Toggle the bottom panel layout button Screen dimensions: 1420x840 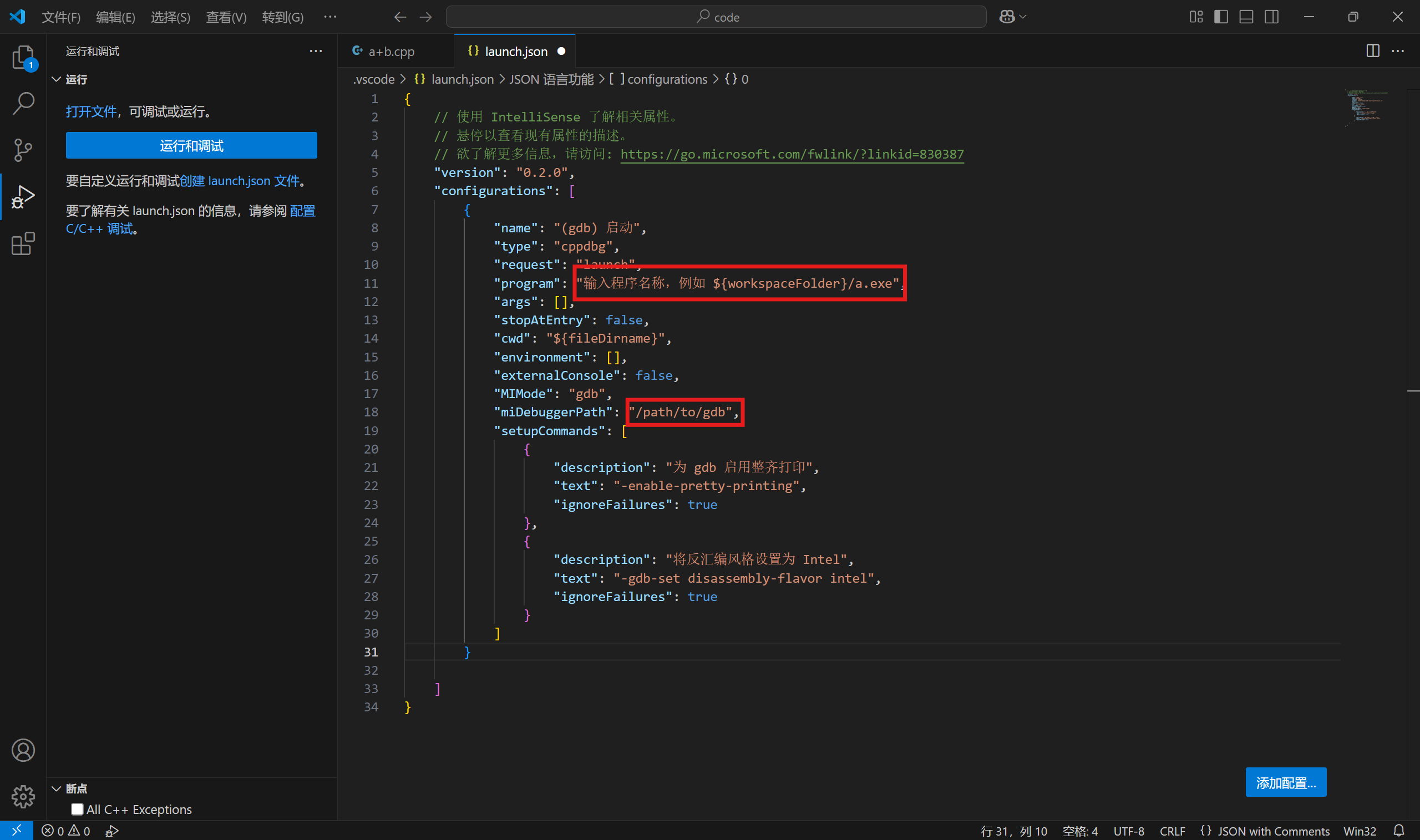point(1246,17)
